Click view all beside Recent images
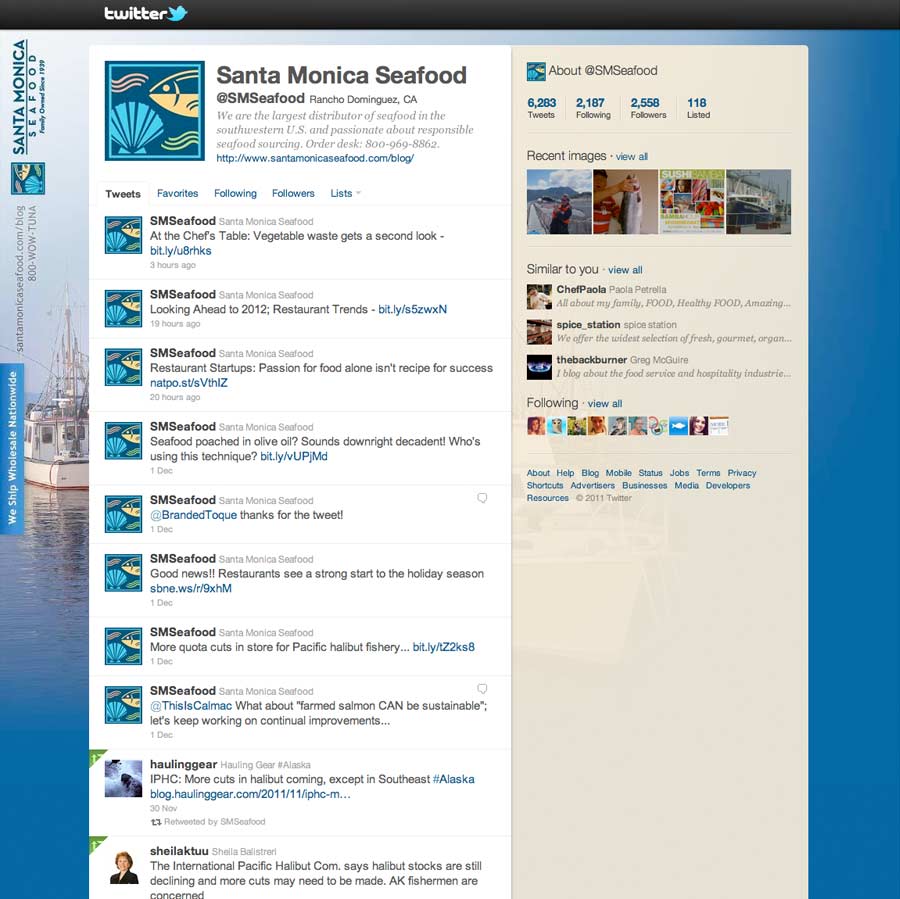900x899 pixels. pos(631,157)
